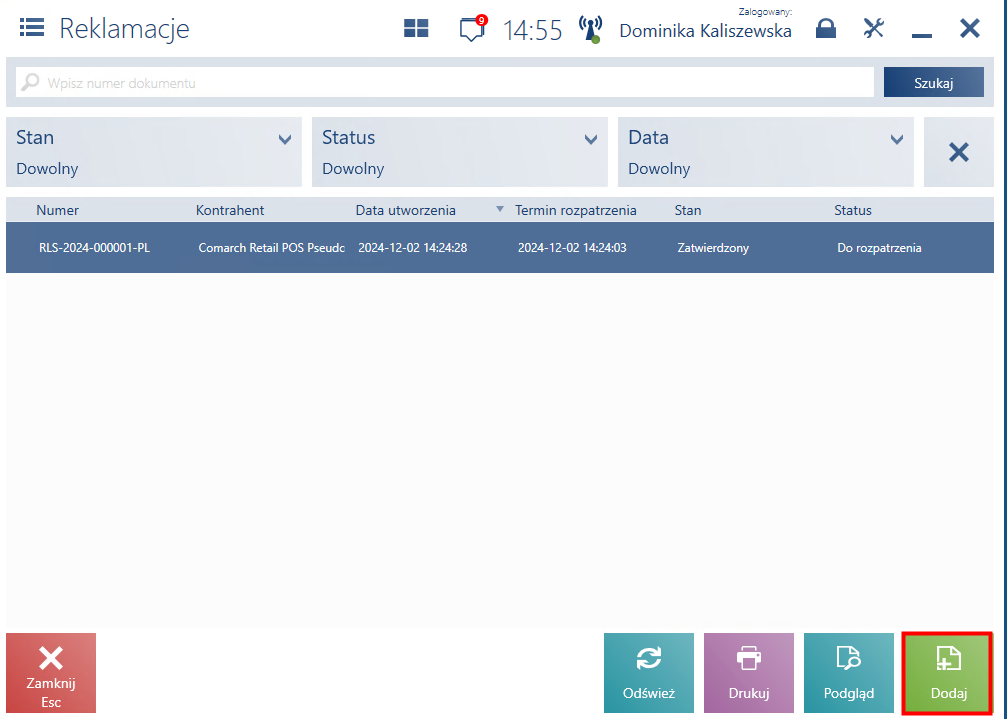Image resolution: width=1007 pixels, height=719 pixels.
Task: Click the Reklamacje title text
Action: click(x=125, y=29)
